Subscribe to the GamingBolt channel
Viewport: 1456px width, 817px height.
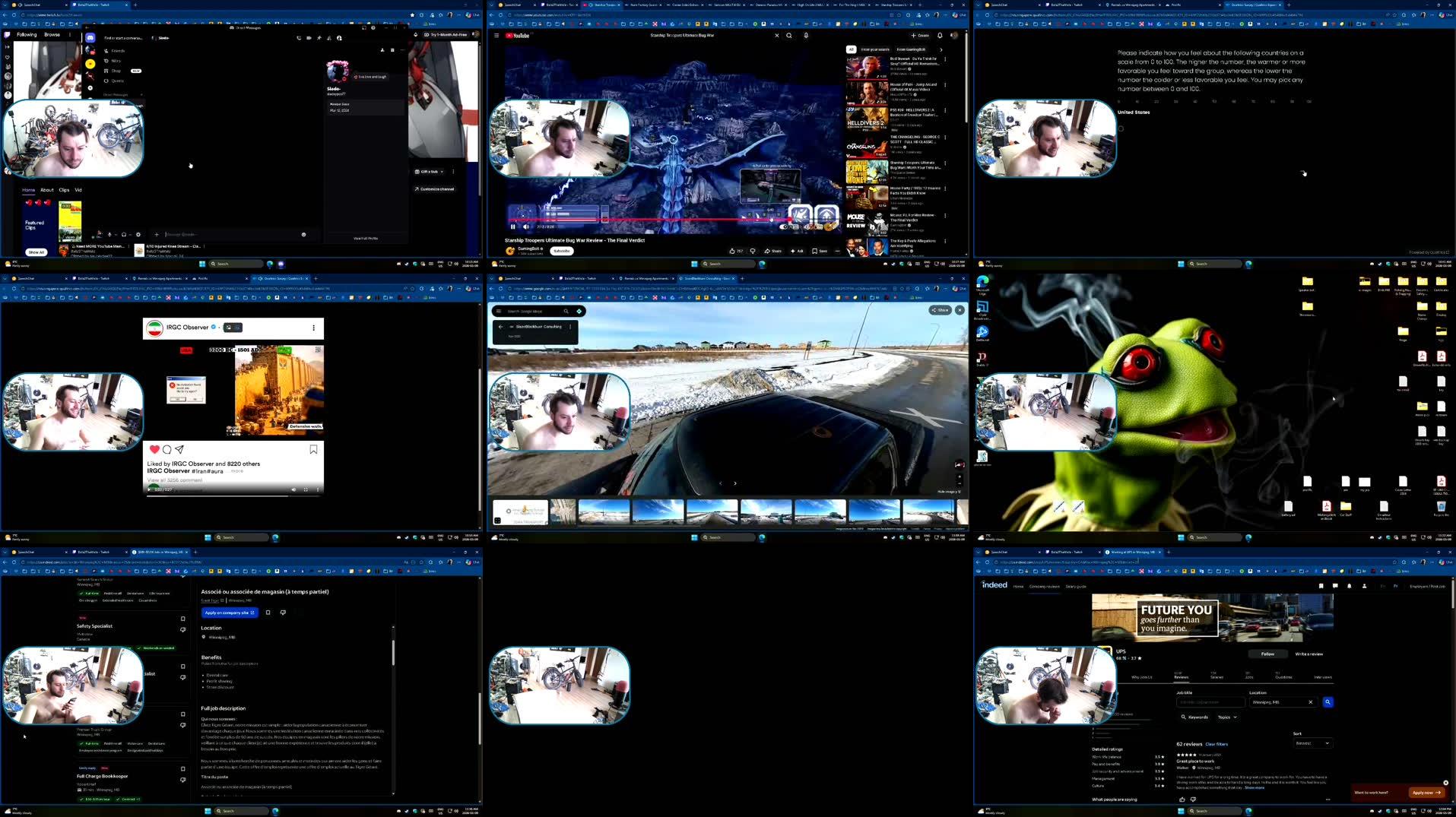coord(562,251)
